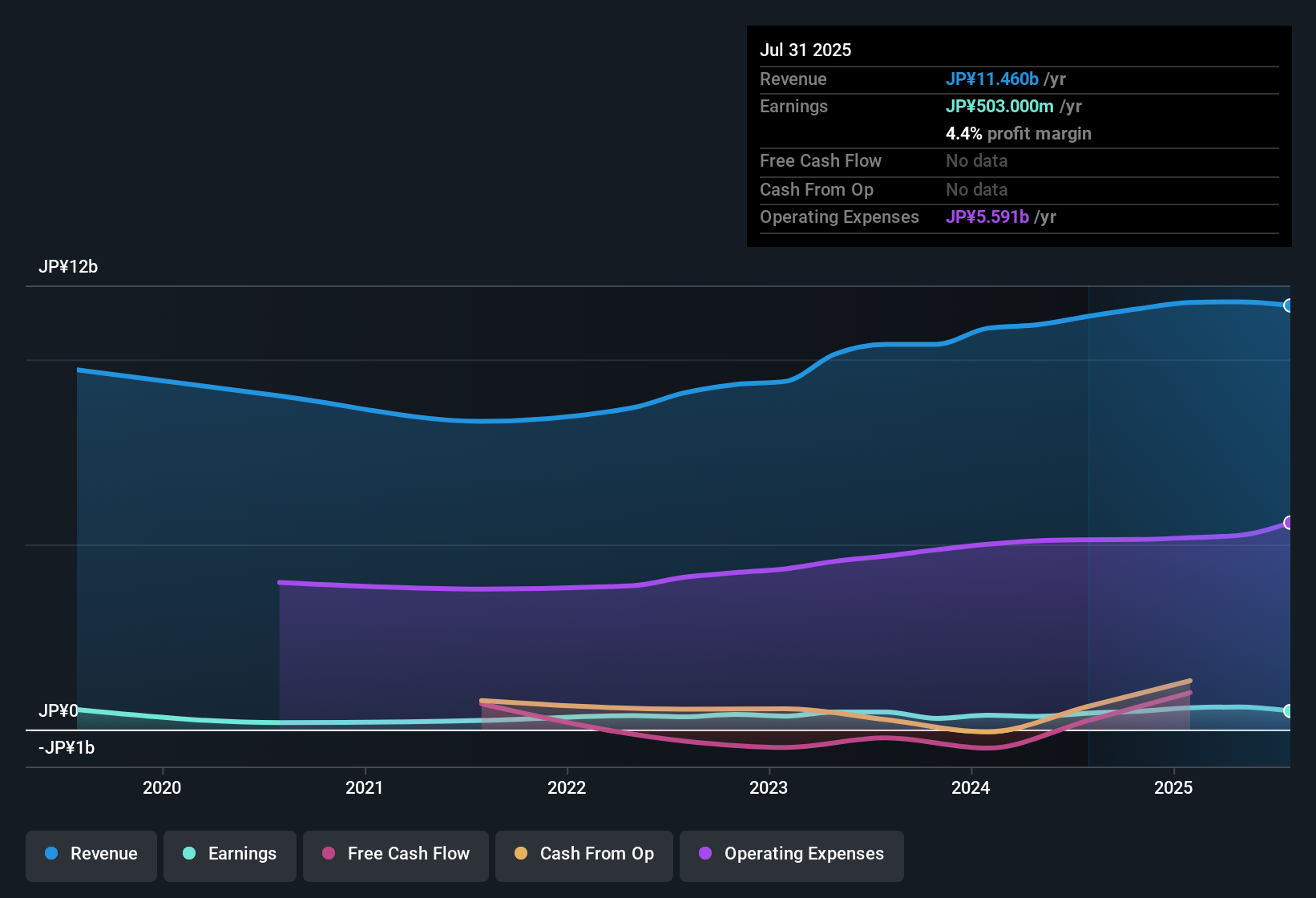Click the blue Revenue legend dot

(51, 854)
